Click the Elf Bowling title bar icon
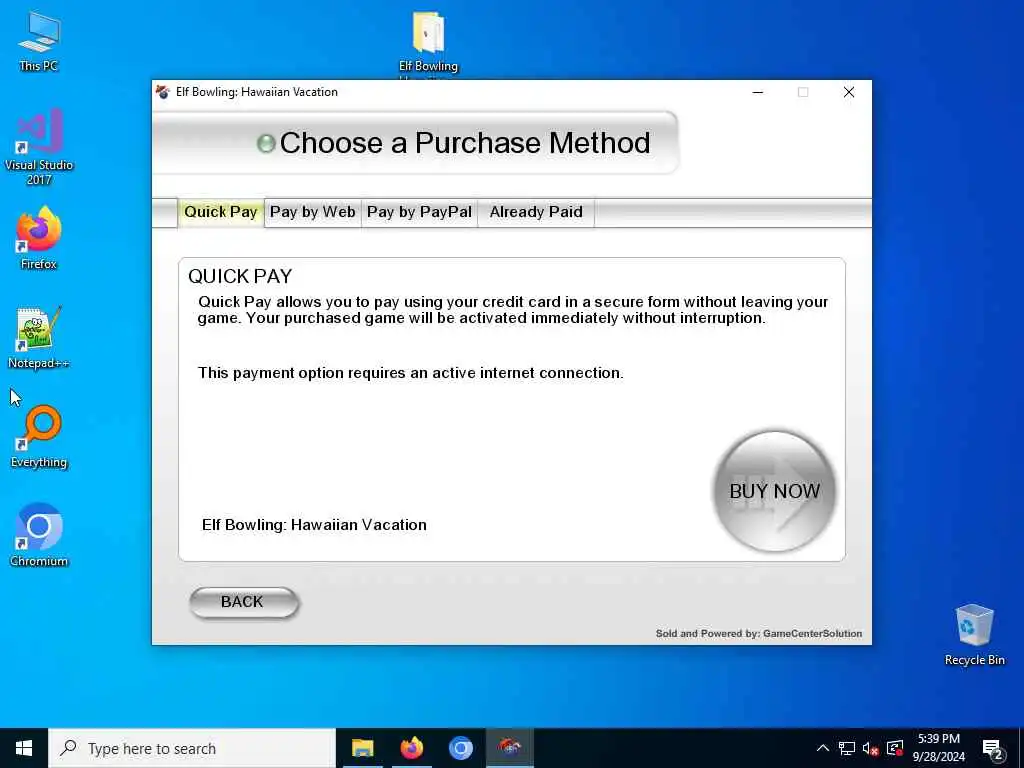Image resolution: width=1024 pixels, height=768 pixels. click(x=163, y=92)
